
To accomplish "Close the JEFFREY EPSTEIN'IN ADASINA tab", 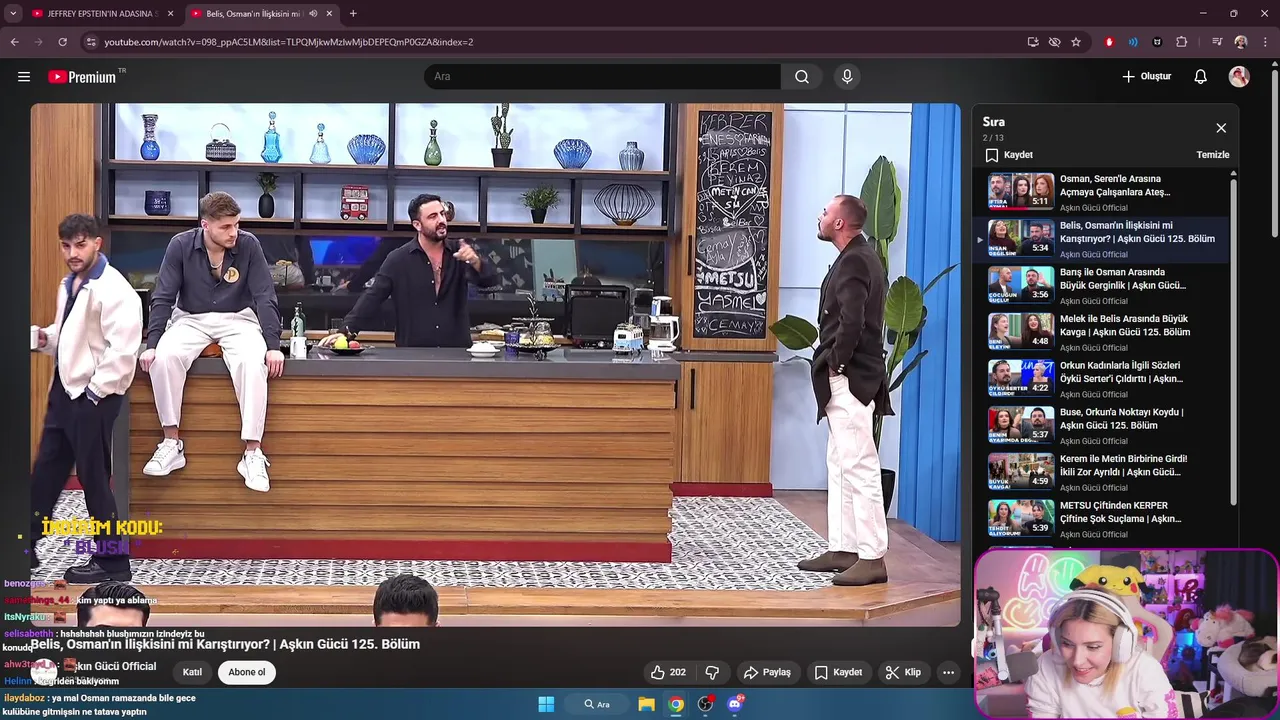I will [x=170, y=14].
